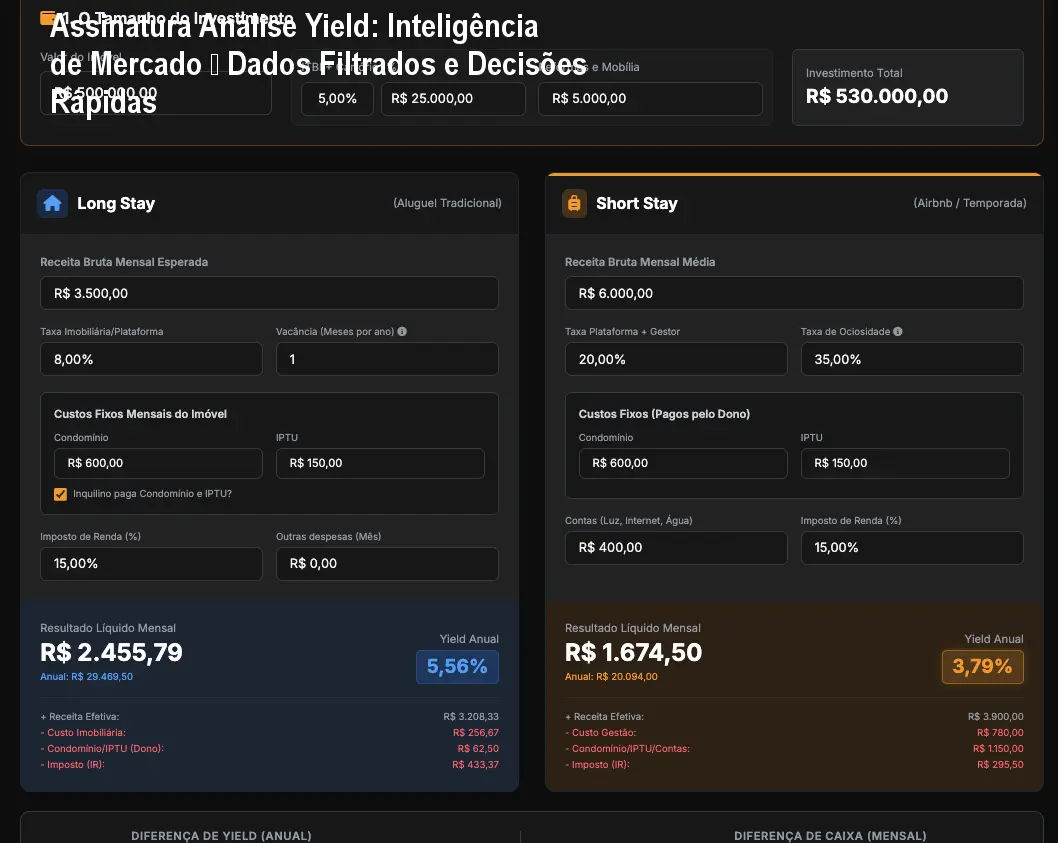This screenshot has width=1058, height=843.
Task: Edit the Long Stay IPTU R$ 150,00 field
Action: [380, 463]
